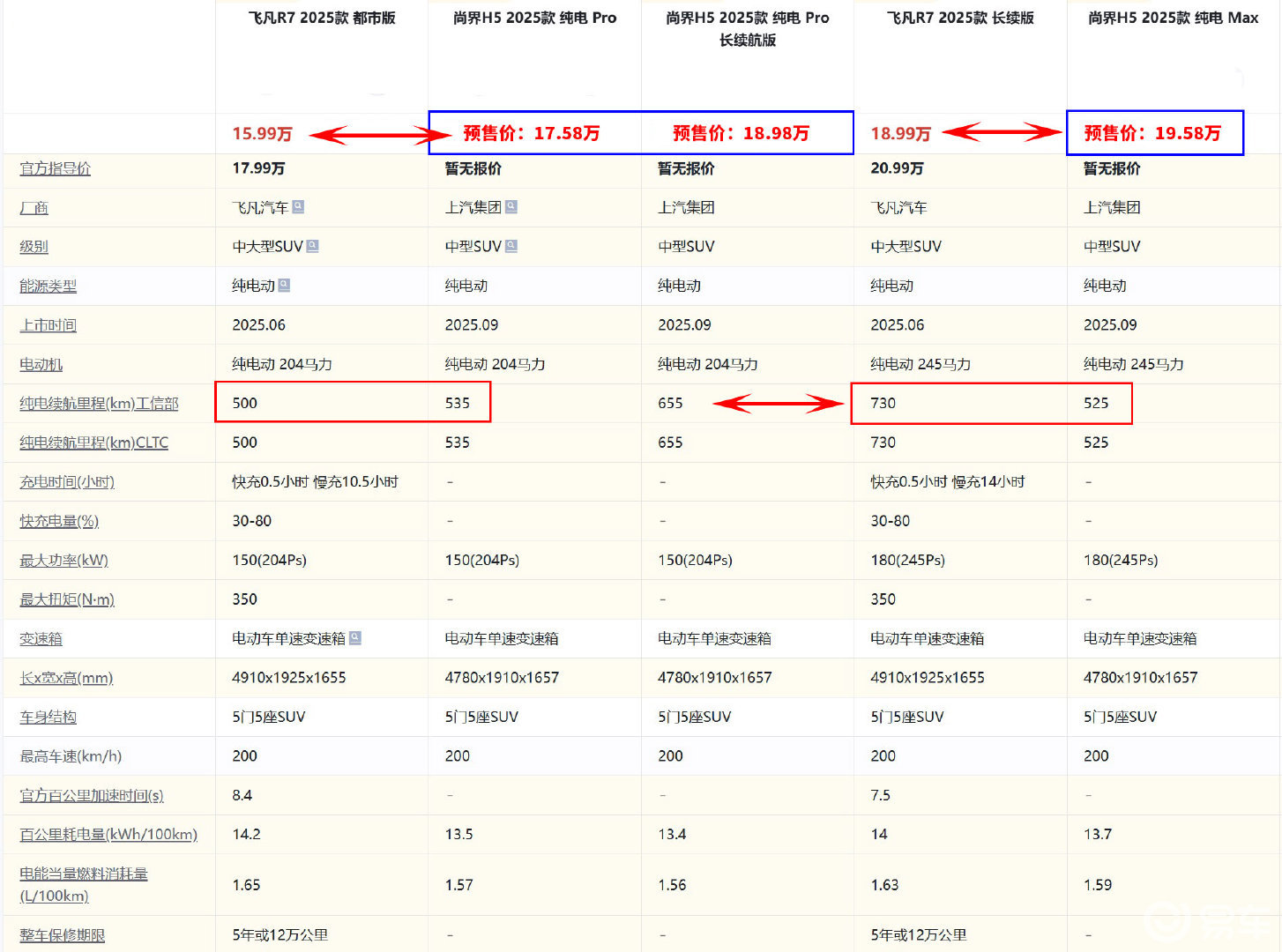This screenshot has height=952, width=1282.
Task: Click the lookup icon beside 电动车单速变速箱 in 都市版 column
Action: click(355, 638)
